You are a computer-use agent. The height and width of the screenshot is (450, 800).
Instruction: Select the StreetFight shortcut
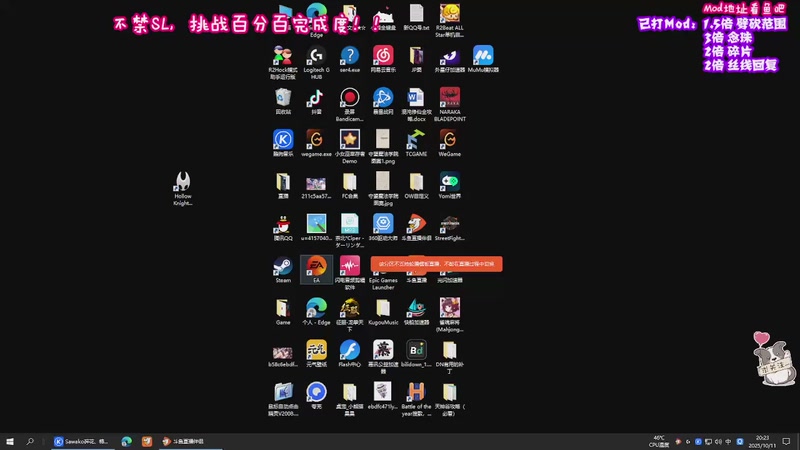click(449, 227)
